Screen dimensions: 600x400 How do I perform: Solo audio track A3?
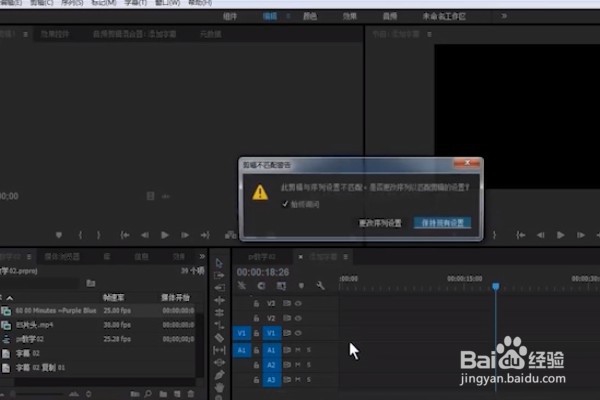[x=309, y=380]
